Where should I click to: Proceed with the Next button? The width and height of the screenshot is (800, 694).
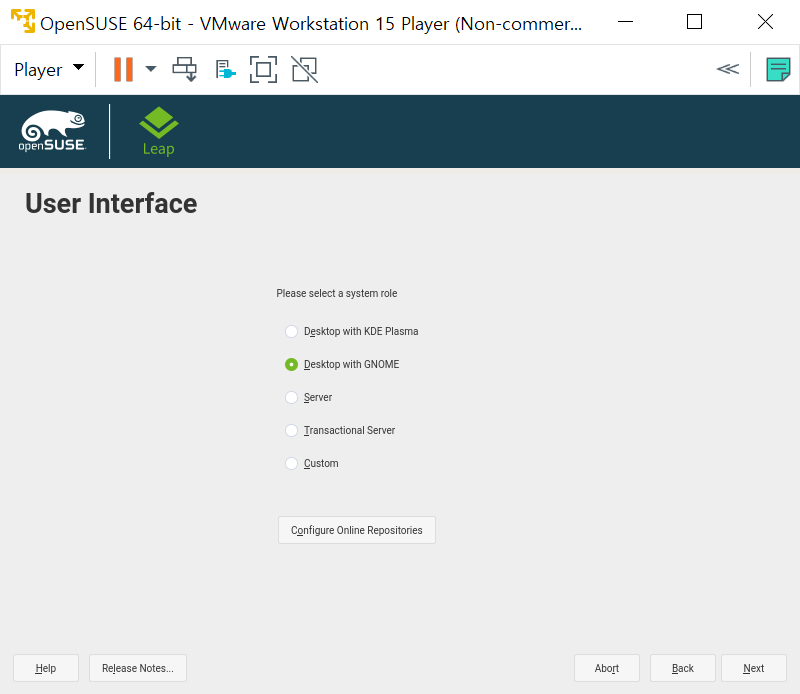pos(754,668)
